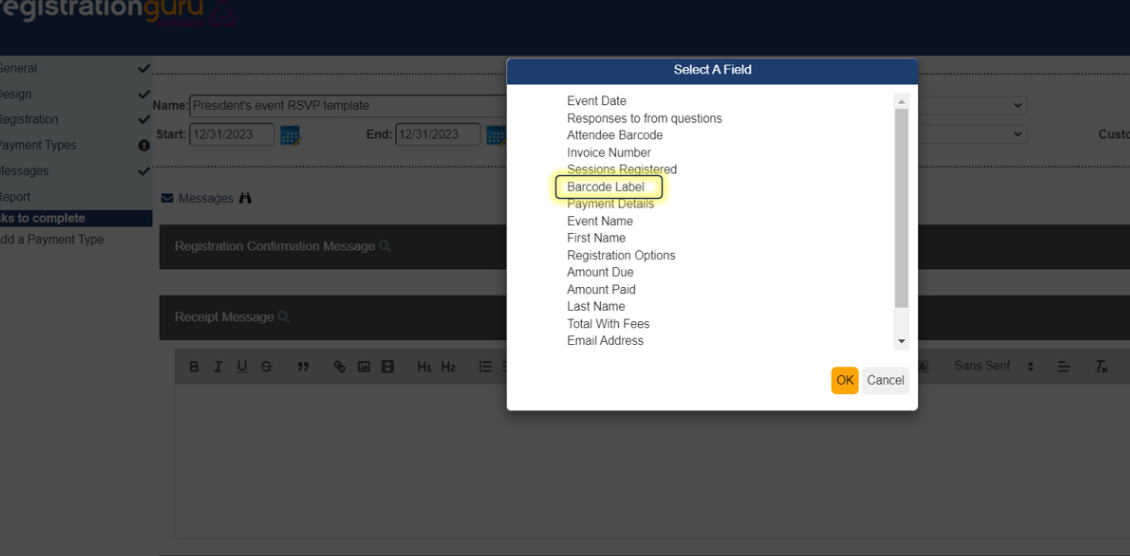Open the lower right dropdown beside End date
Screen dimensions: 1130x556
972,134
